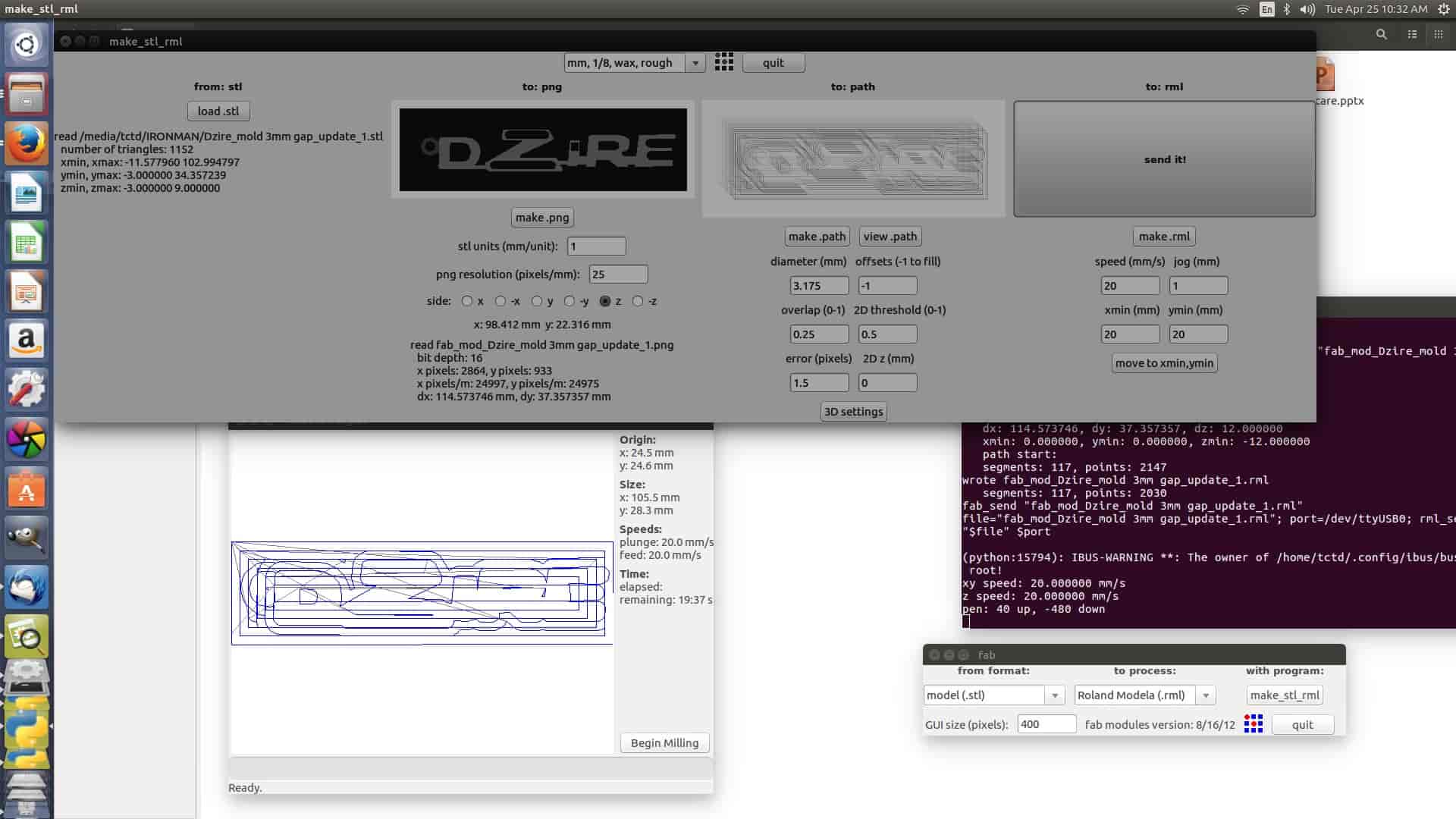Click the make .path button
This screenshot has width=1456, height=819.
(817, 237)
